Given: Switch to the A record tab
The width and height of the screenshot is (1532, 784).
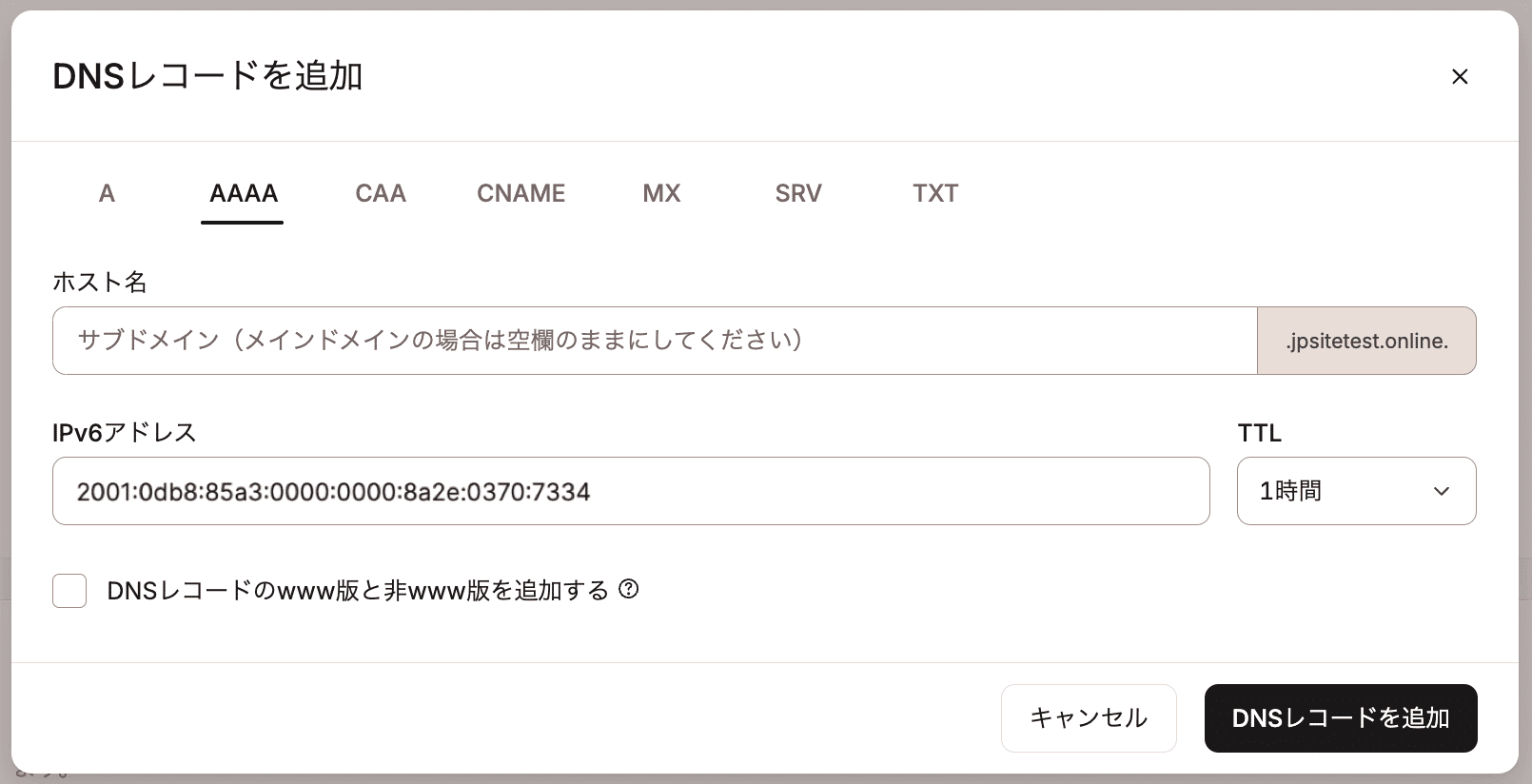Looking at the screenshot, I should point(107,193).
